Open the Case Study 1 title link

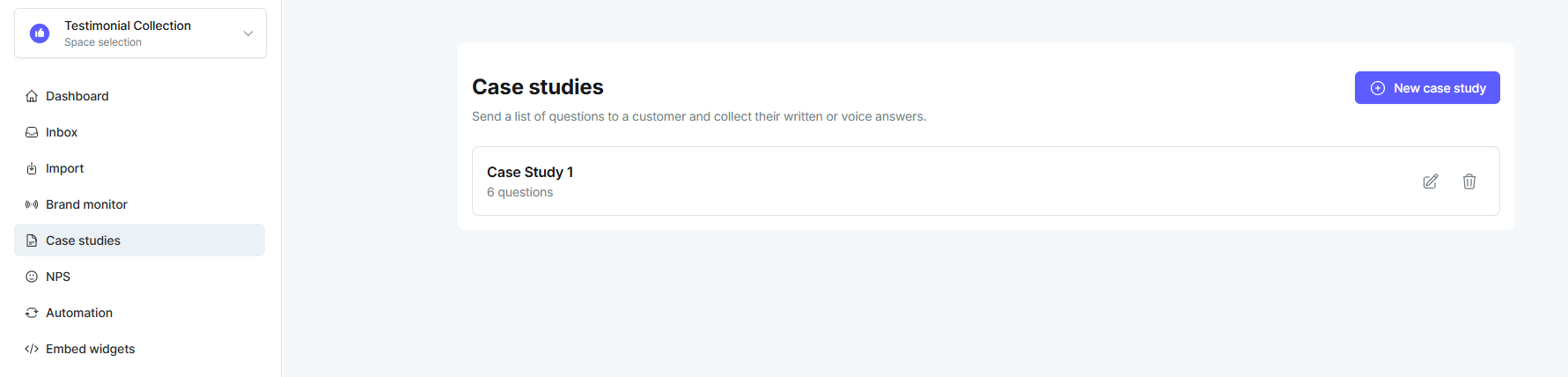coord(530,172)
